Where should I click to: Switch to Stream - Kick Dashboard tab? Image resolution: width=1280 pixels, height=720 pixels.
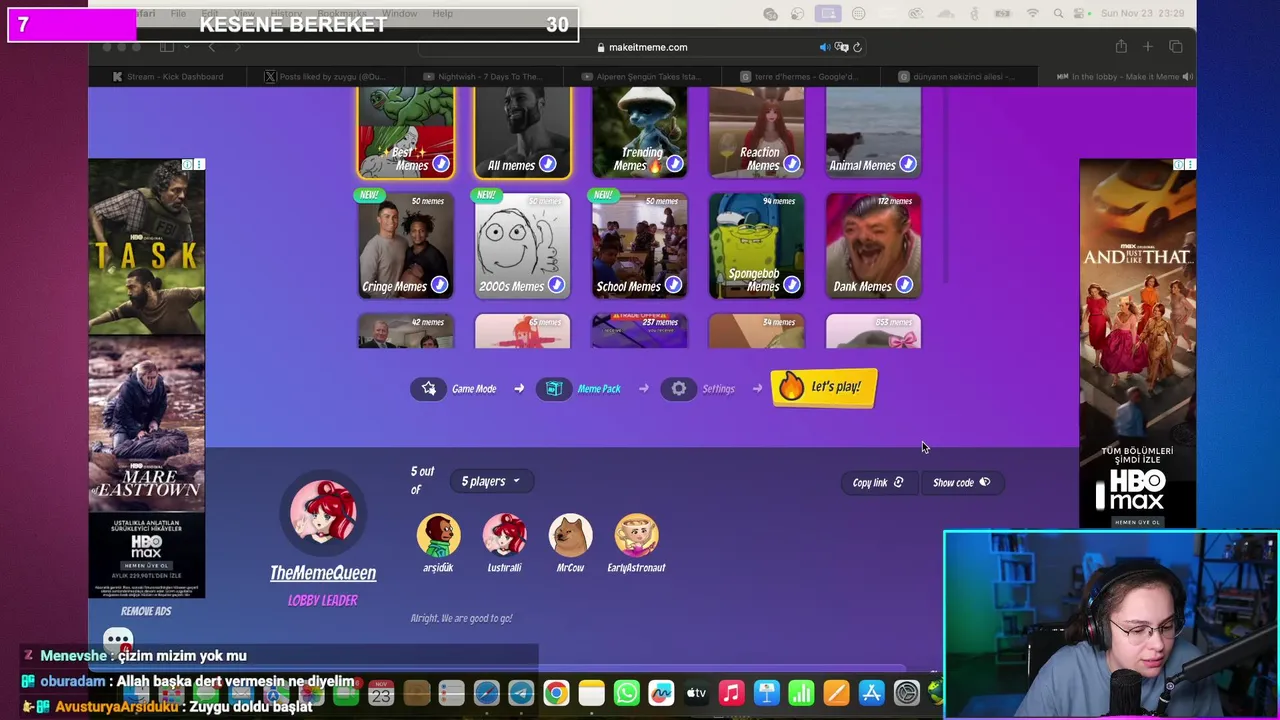[x=168, y=77]
